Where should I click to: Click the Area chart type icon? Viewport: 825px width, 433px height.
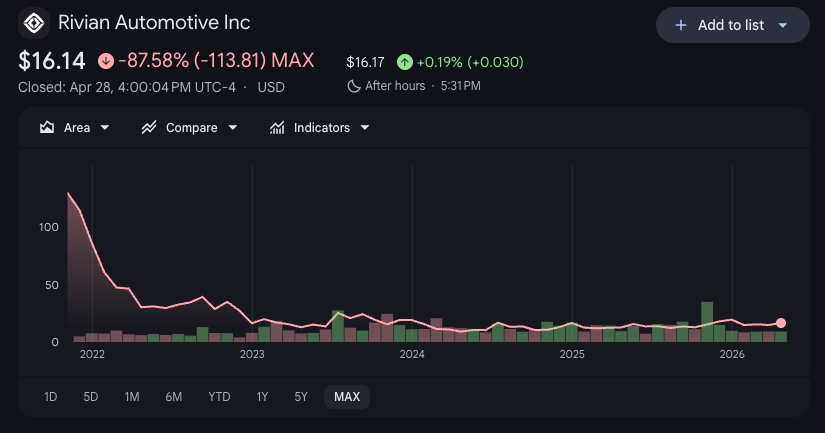(x=47, y=128)
